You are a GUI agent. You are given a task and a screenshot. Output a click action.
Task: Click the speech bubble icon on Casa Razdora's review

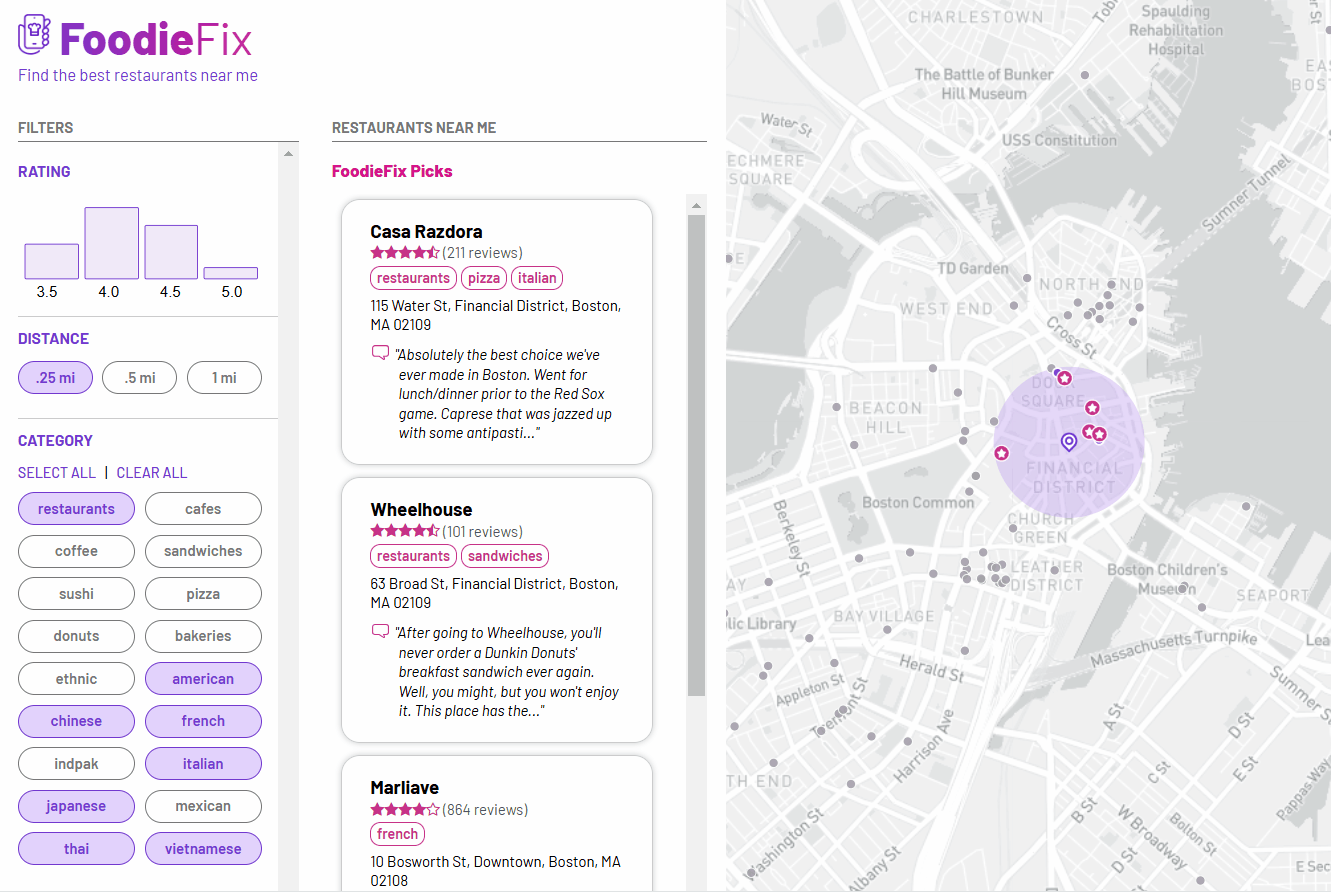tap(379, 352)
